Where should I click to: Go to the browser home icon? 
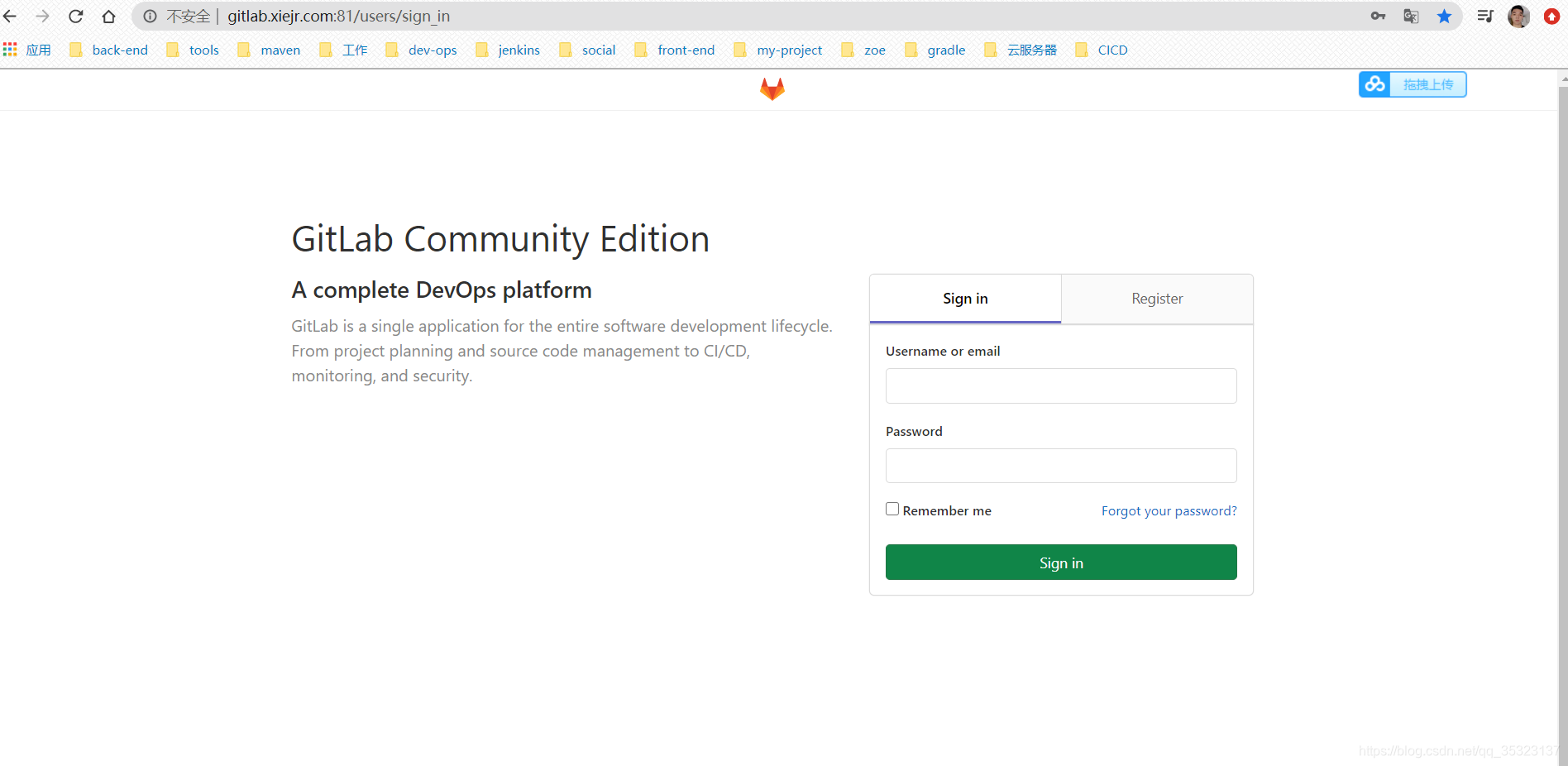(x=108, y=16)
